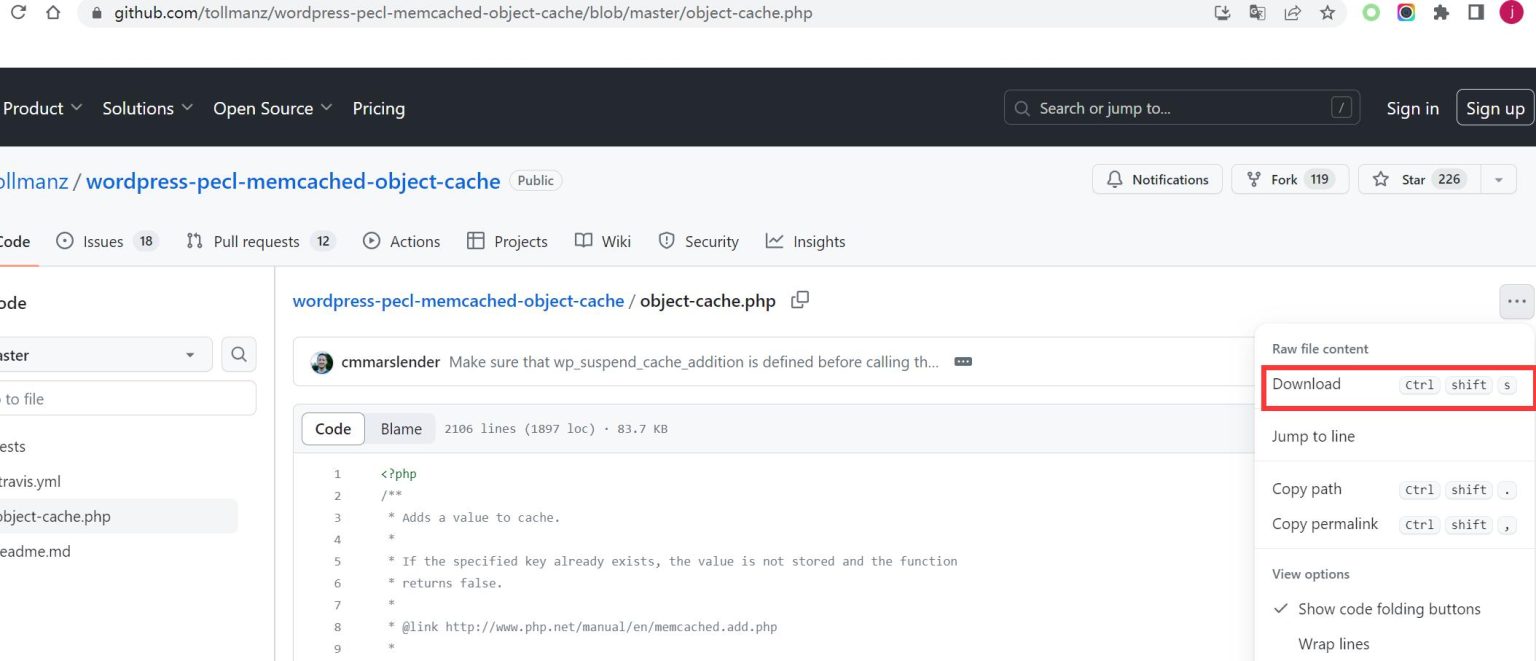The height and width of the screenshot is (661, 1536).
Task: Copy file path icon beside object-cache.php
Action: point(800,300)
